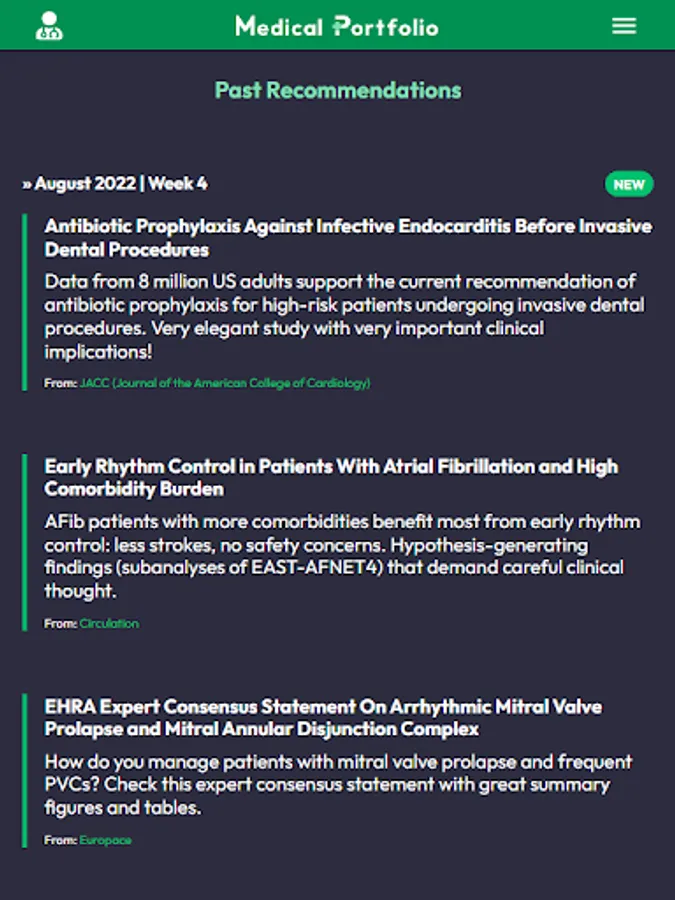The width and height of the screenshot is (675, 900).
Task: Click the From label preceding Circulation
Action: pos(60,623)
